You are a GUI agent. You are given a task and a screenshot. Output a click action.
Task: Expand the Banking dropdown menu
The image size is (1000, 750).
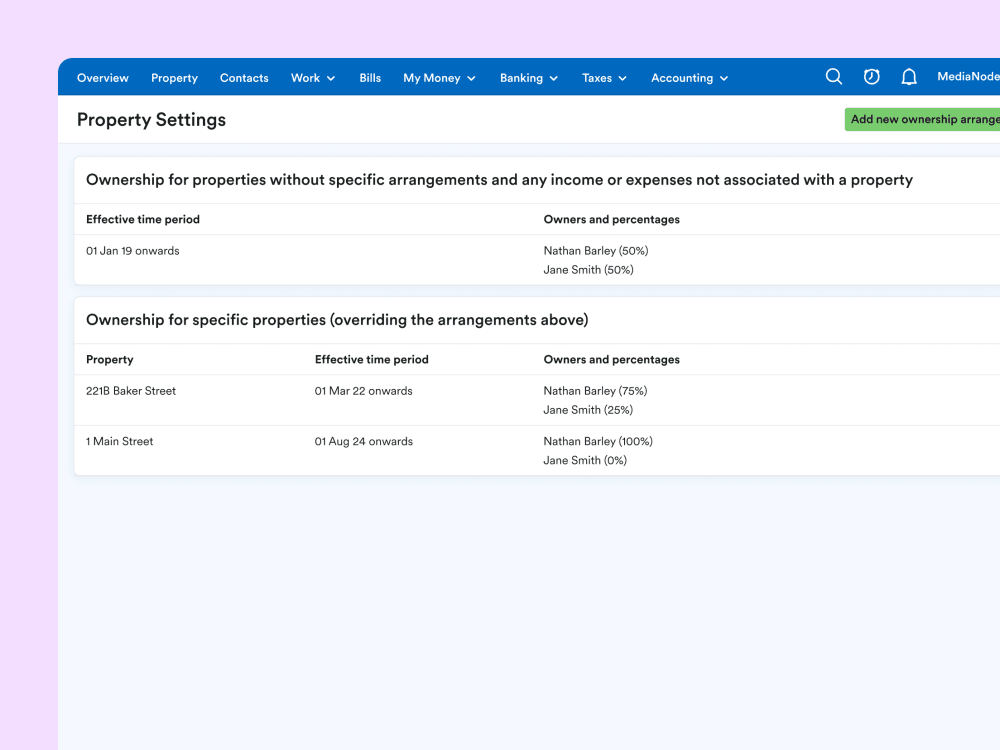point(529,78)
